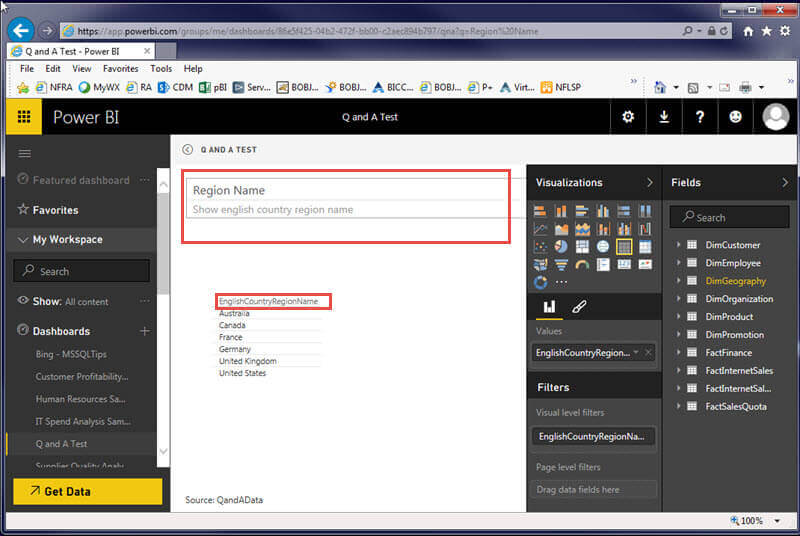Select the Filled map visualization
Viewport: 800px width, 536px height.
(540, 264)
